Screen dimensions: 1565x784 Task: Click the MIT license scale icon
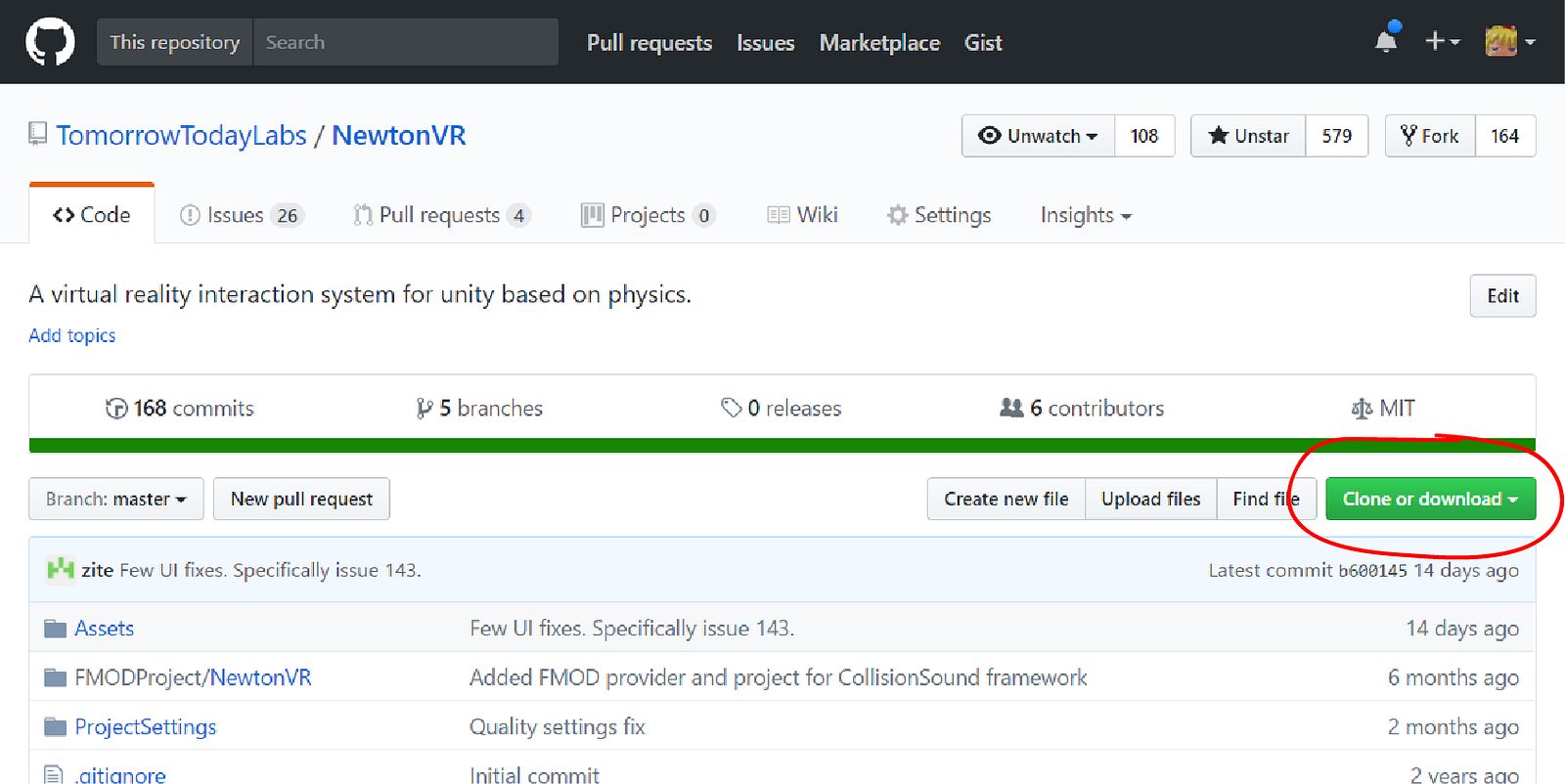point(1362,409)
